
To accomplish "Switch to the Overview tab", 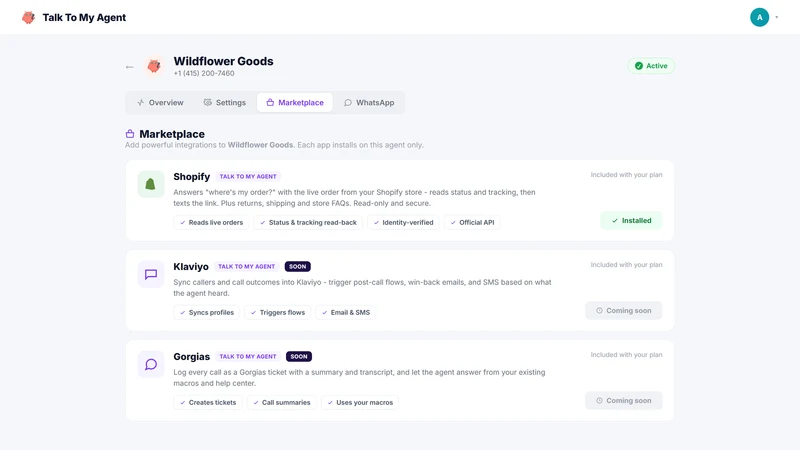I will pos(160,103).
